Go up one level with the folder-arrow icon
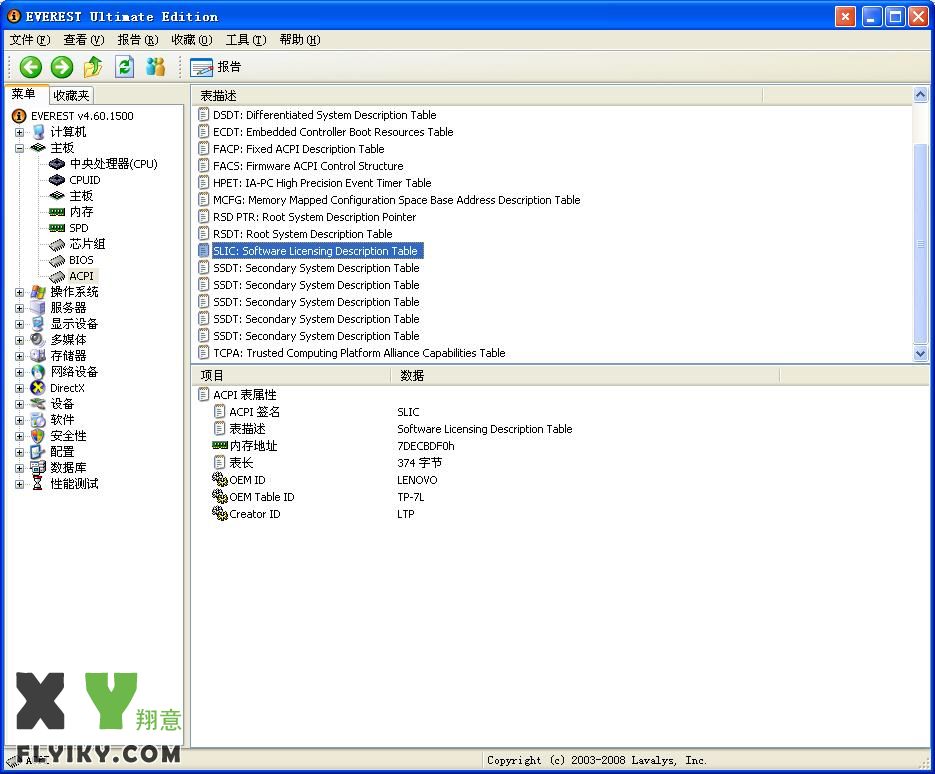This screenshot has height=774, width=935. [x=93, y=67]
